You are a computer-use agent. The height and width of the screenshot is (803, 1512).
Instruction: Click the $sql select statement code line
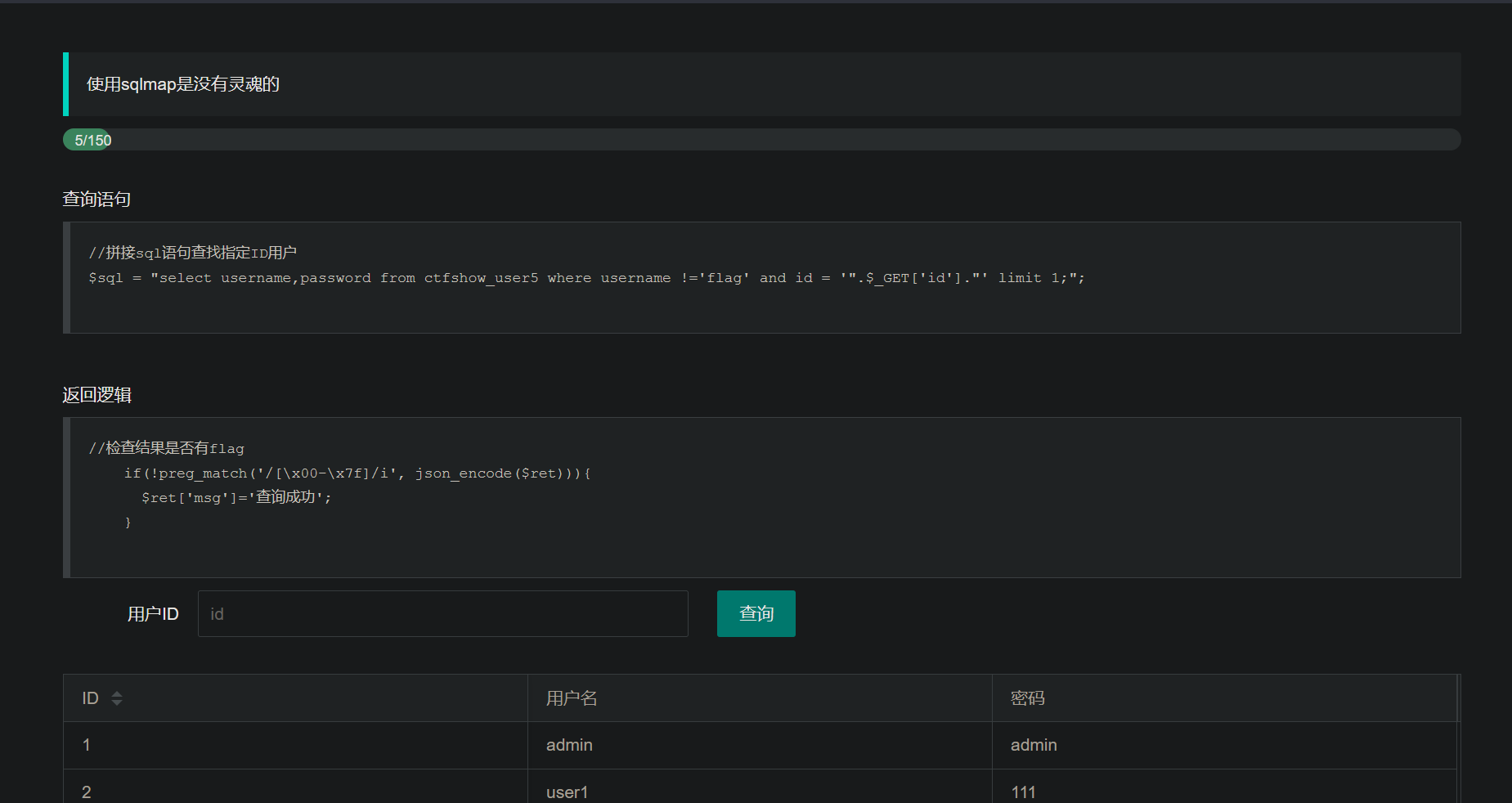586,278
